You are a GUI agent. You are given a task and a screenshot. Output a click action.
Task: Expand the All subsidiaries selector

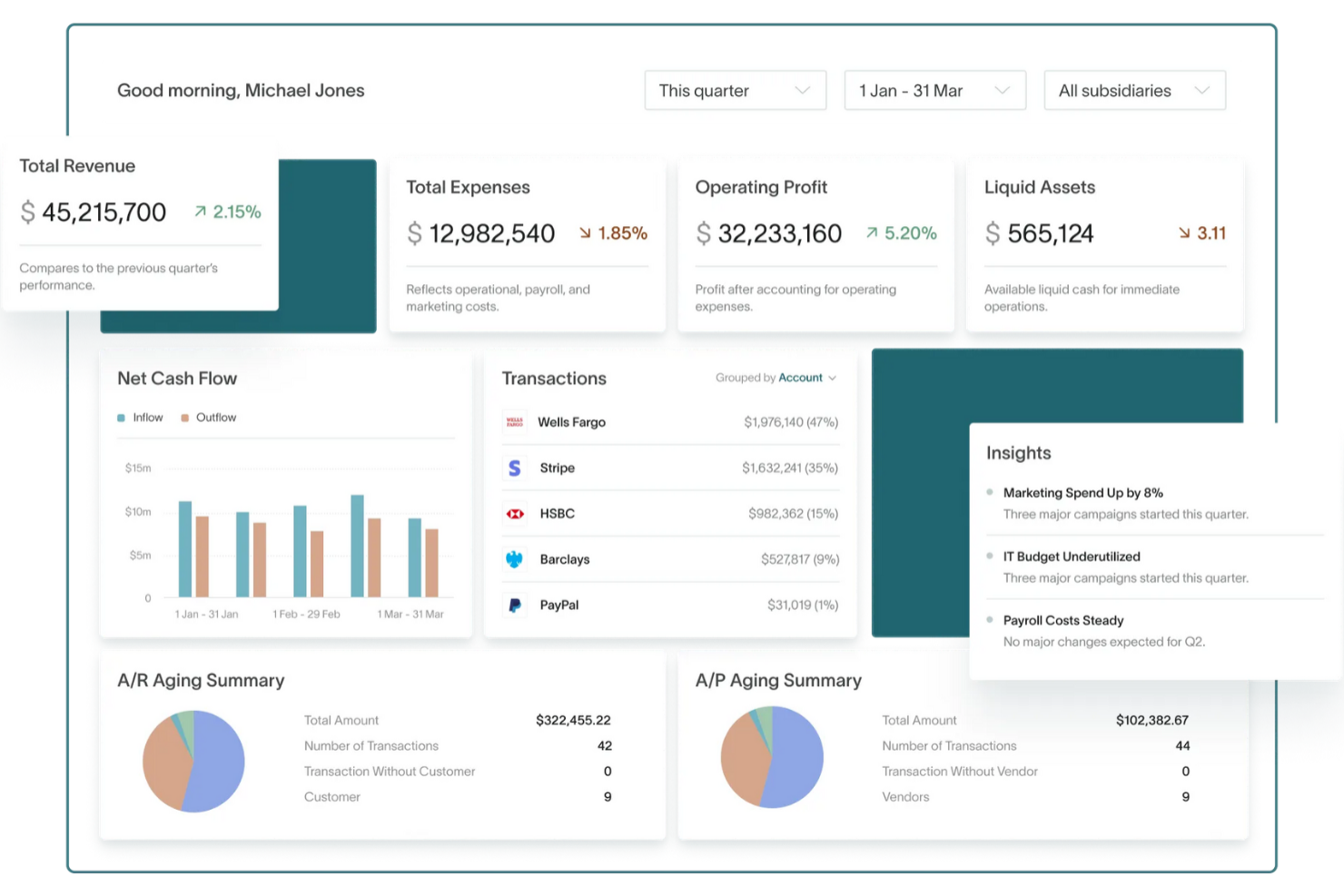(x=1133, y=90)
